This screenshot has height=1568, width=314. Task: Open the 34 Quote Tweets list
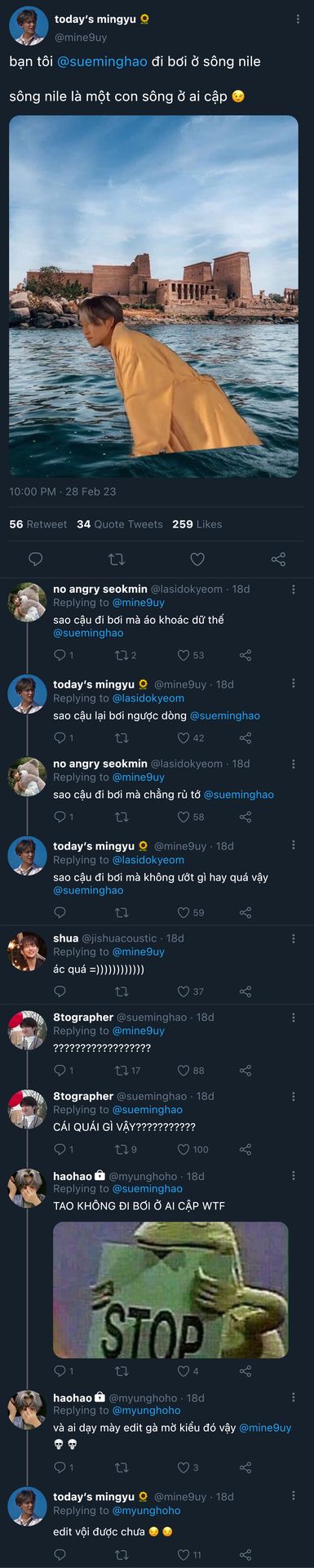120,524
